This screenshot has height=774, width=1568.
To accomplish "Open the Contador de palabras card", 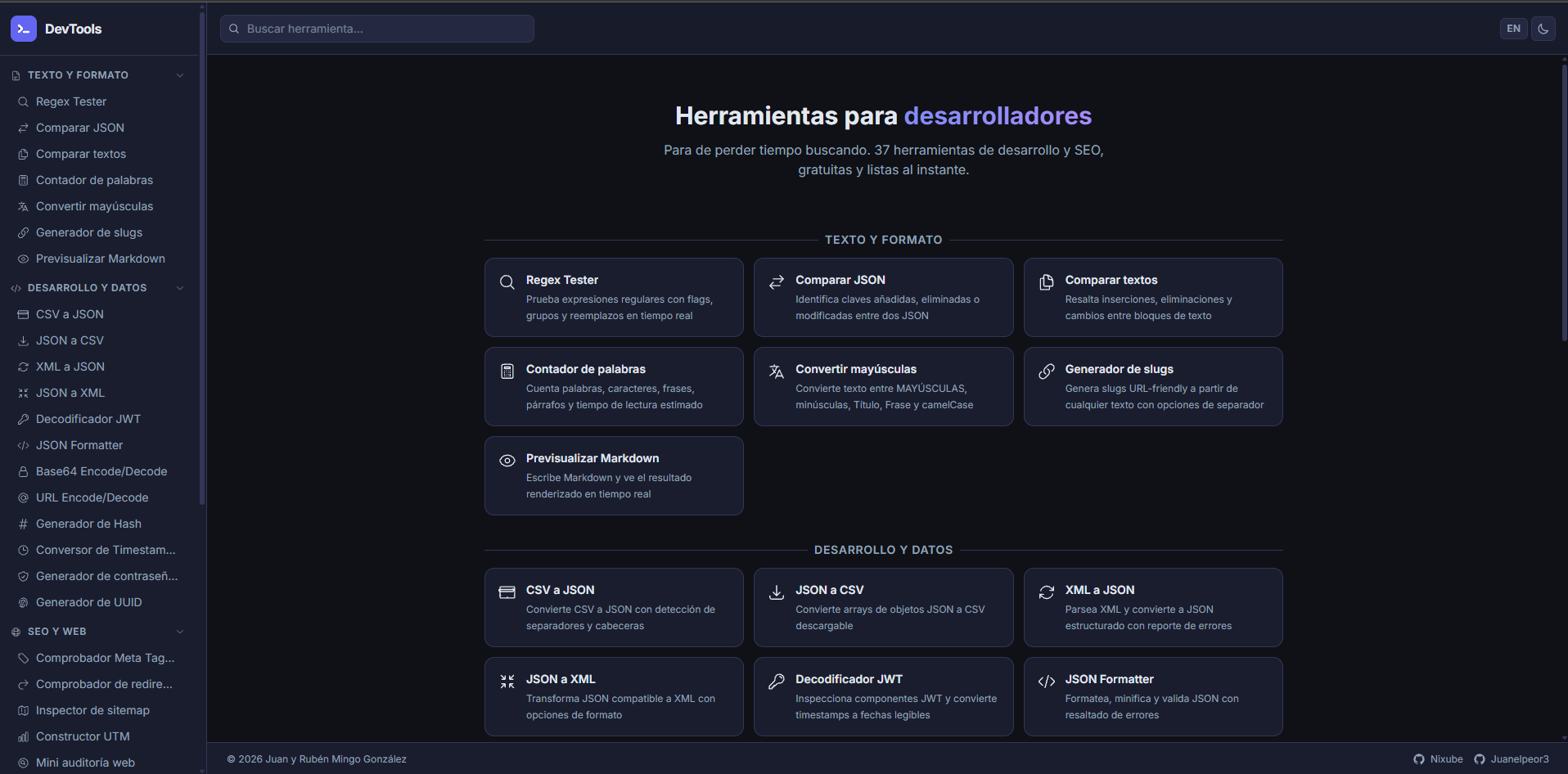I will click(x=614, y=386).
